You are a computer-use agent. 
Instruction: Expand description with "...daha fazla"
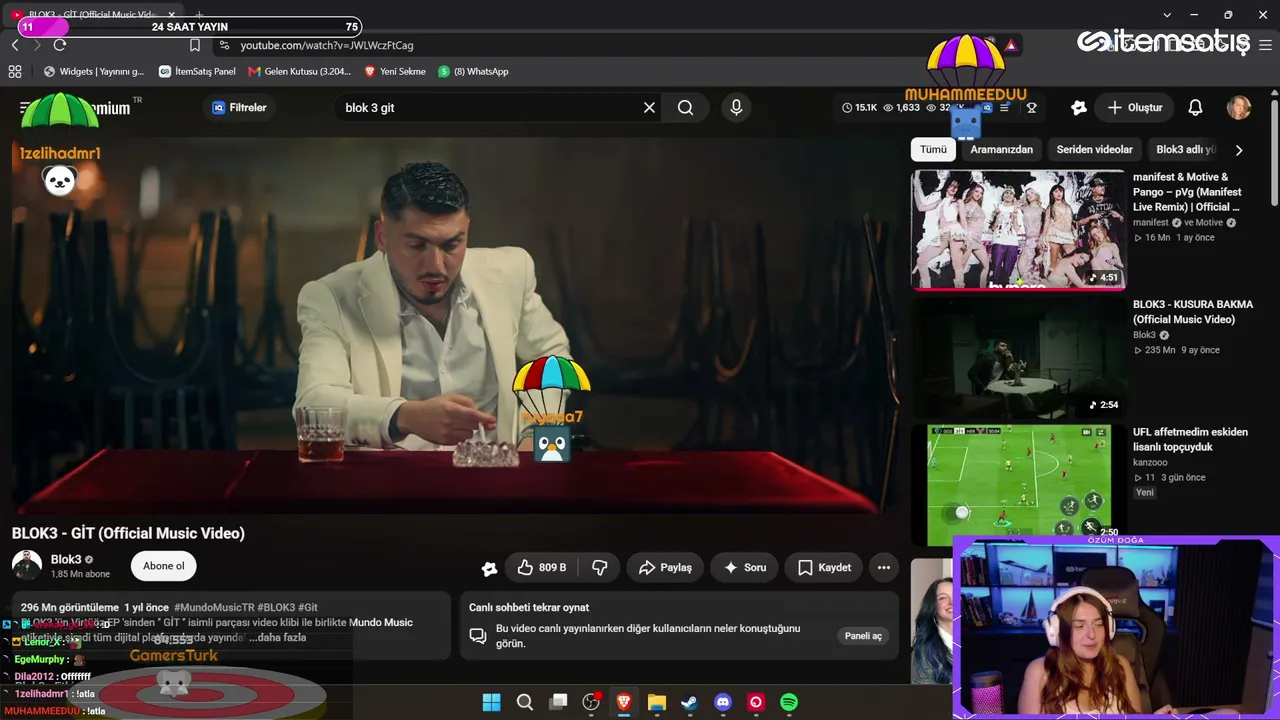(278, 638)
